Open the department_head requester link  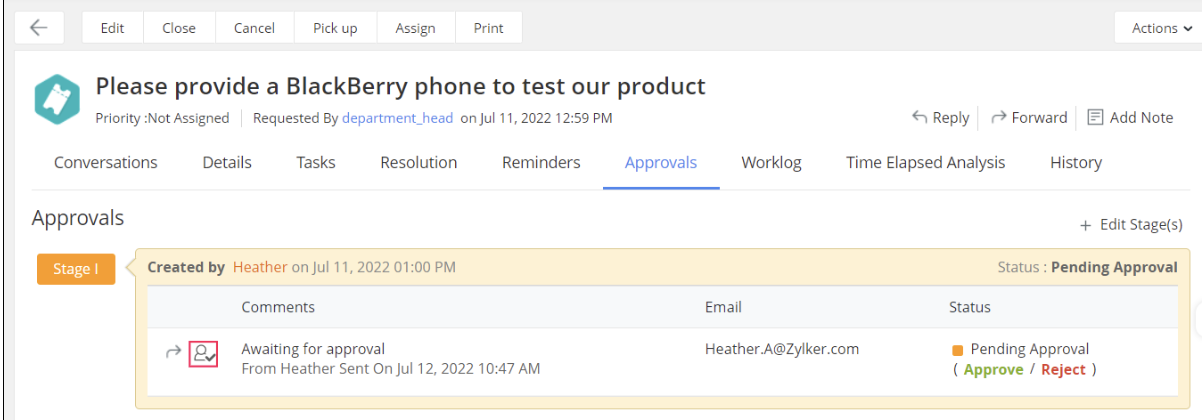tap(398, 118)
